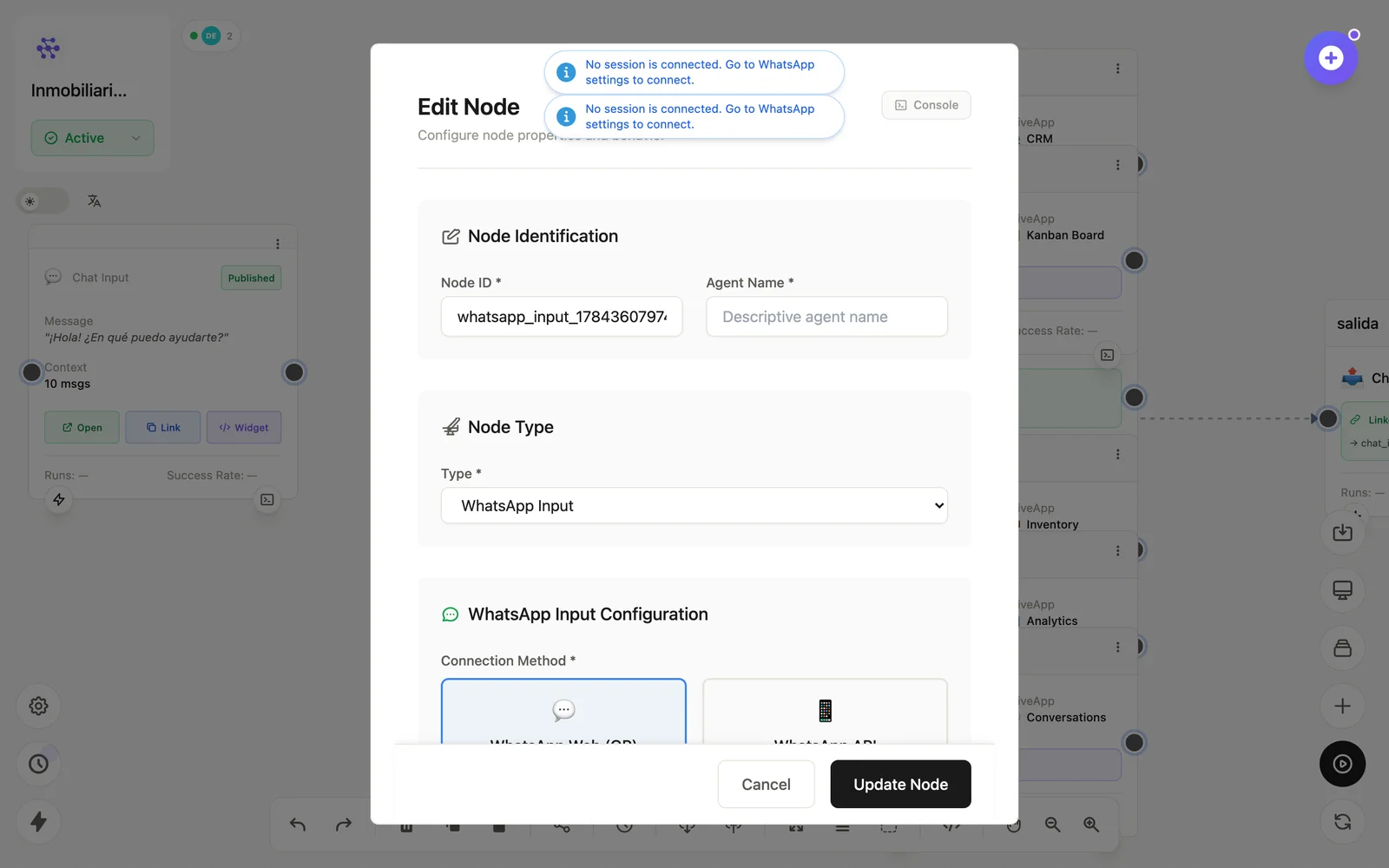
Task: Open the settings gear in left sidebar
Action: coord(38,706)
